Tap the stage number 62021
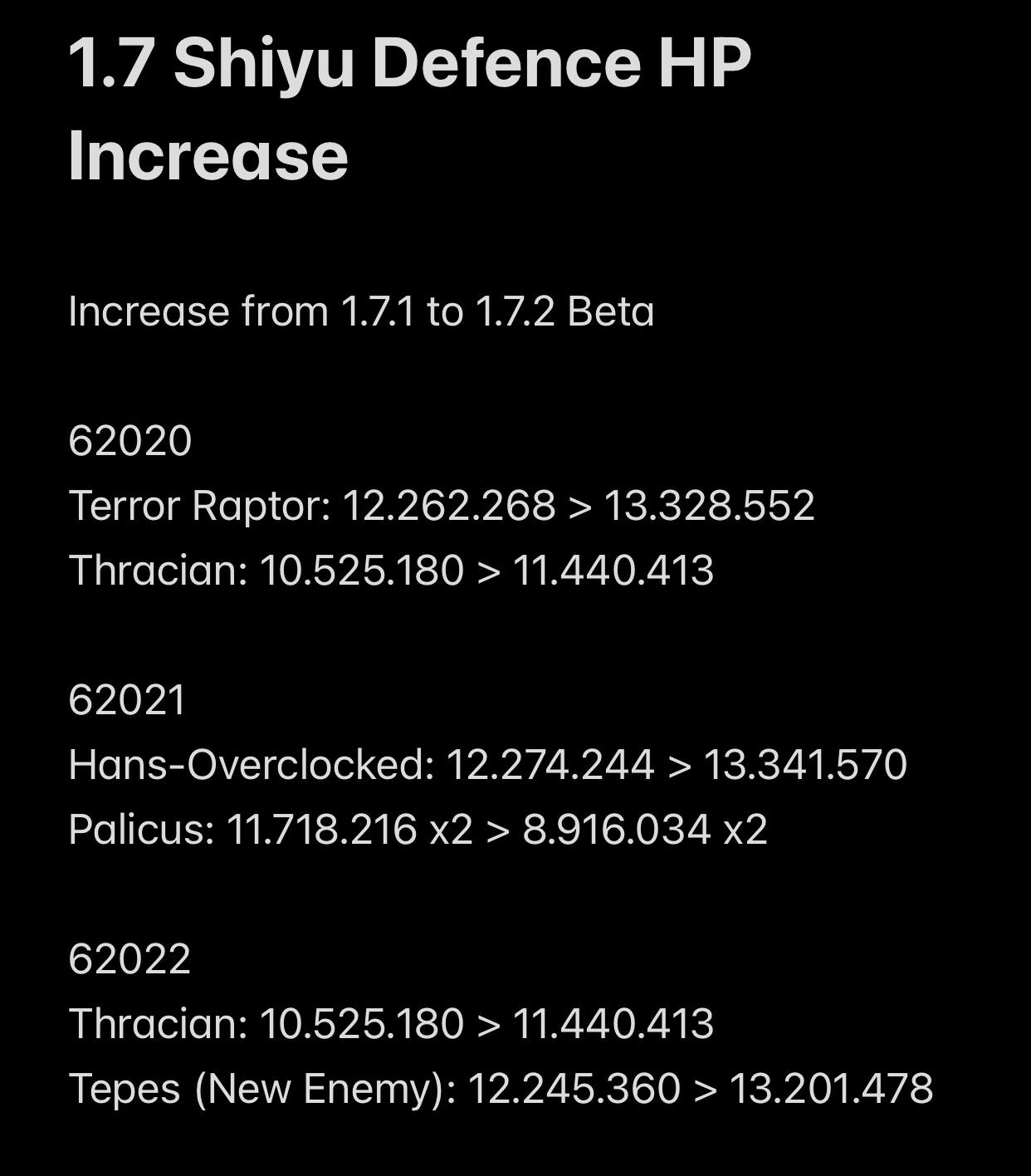1031x1176 pixels. 127,699
